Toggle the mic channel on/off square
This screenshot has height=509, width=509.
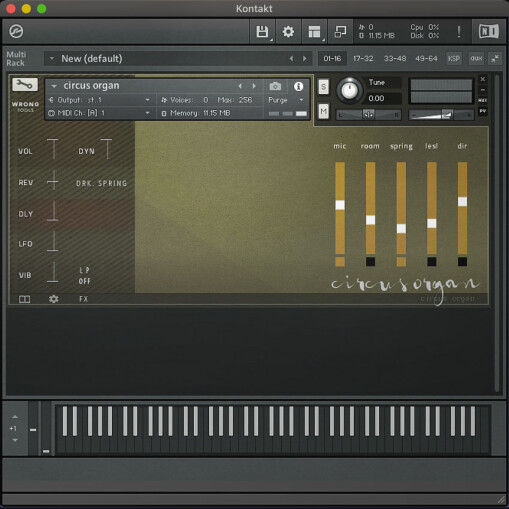tap(340, 262)
